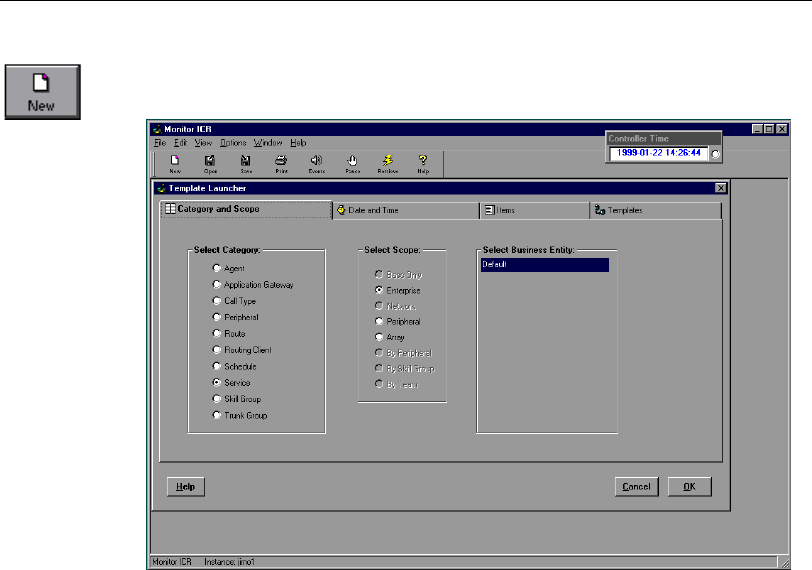The width and height of the screenshot is (812, 570).
Task: Click the New icon in Monitor ICR toolbar
Action: pos(175,164)
